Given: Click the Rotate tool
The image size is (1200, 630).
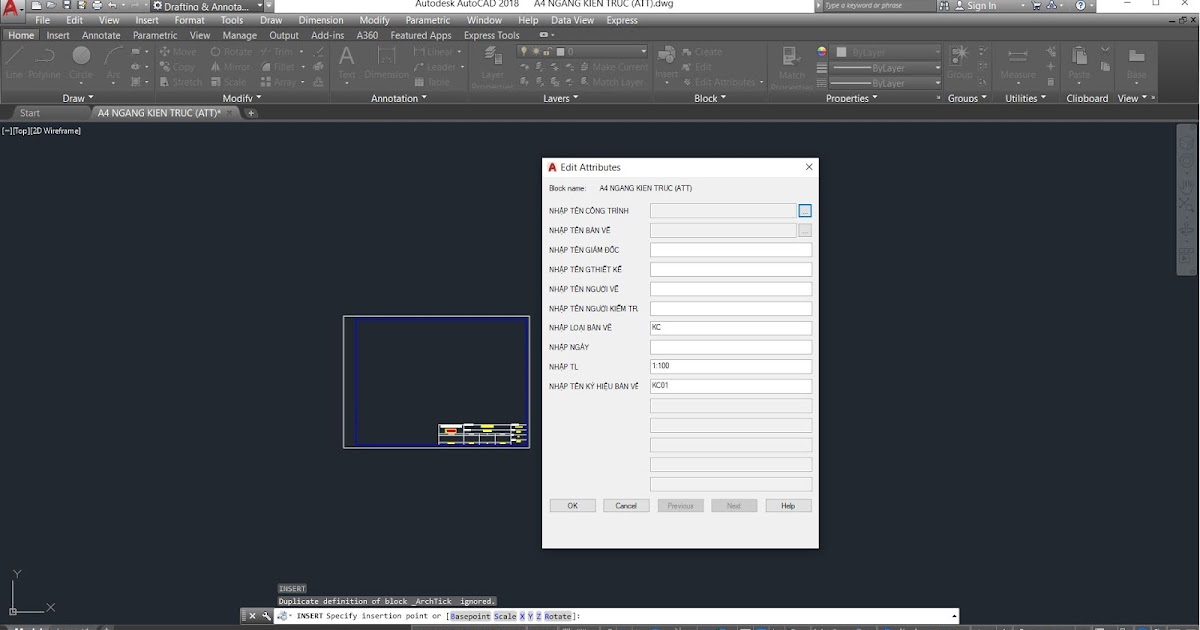Looking at the screenshot, I should click(x=231, y=52).
